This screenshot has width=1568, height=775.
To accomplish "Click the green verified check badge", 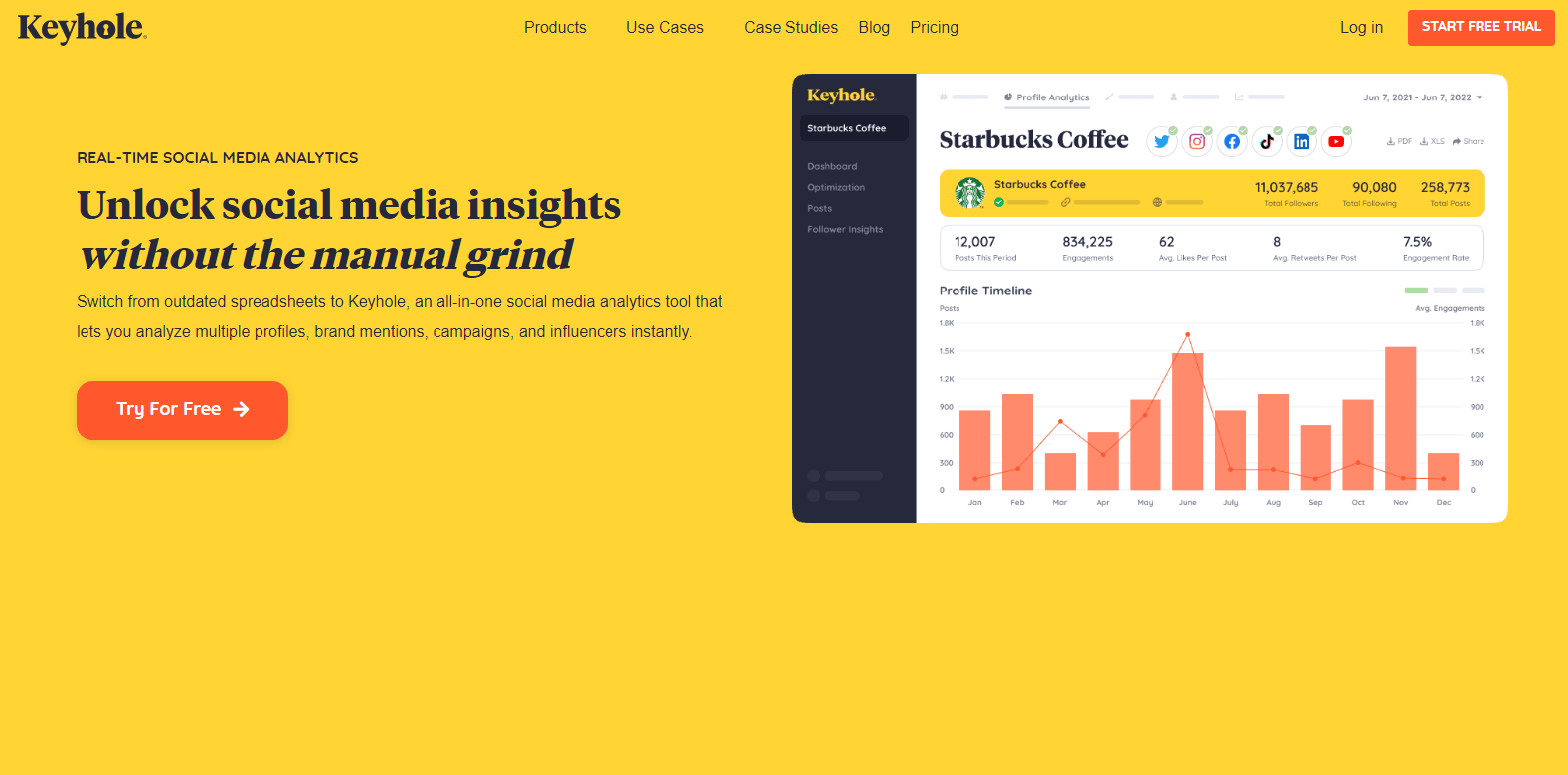I will pos(999,202).
